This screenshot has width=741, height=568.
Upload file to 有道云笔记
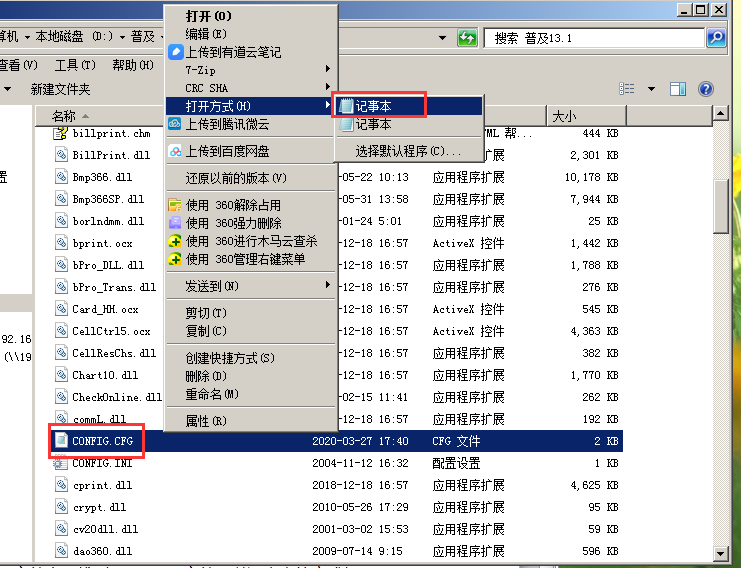pos(232,52)
